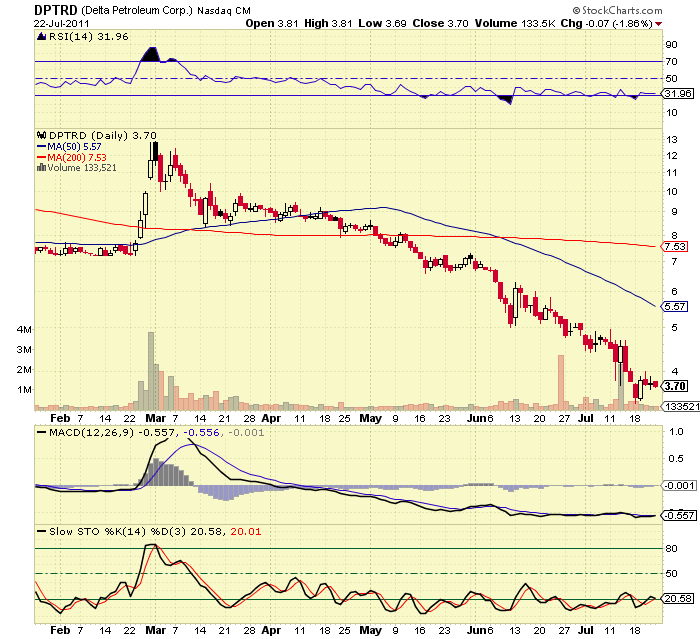This screenshot has width=700, height=639.
Task: Click the 'Volume 133.5K' header value
Action: (515, 23)
